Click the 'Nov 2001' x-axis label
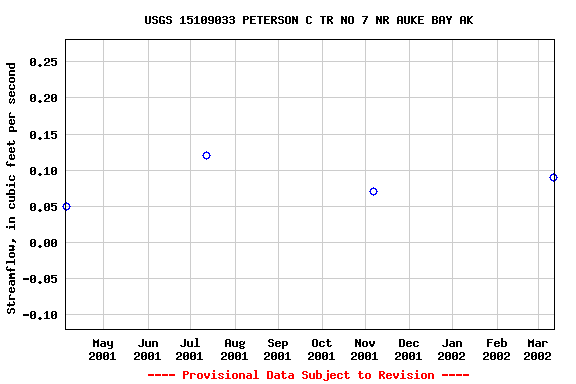This screenshot has width=576, height=384. (x=364, y=349)
